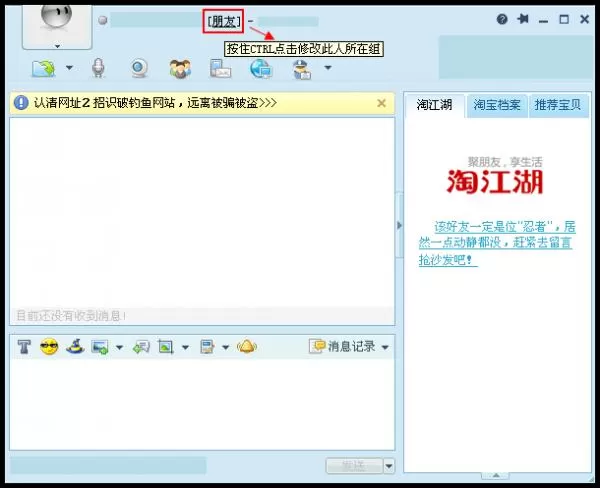The width and height of the screenshot is (600, 488).
Task: Switch to 推荐宝贝 tab
Action: pos(558,105)
